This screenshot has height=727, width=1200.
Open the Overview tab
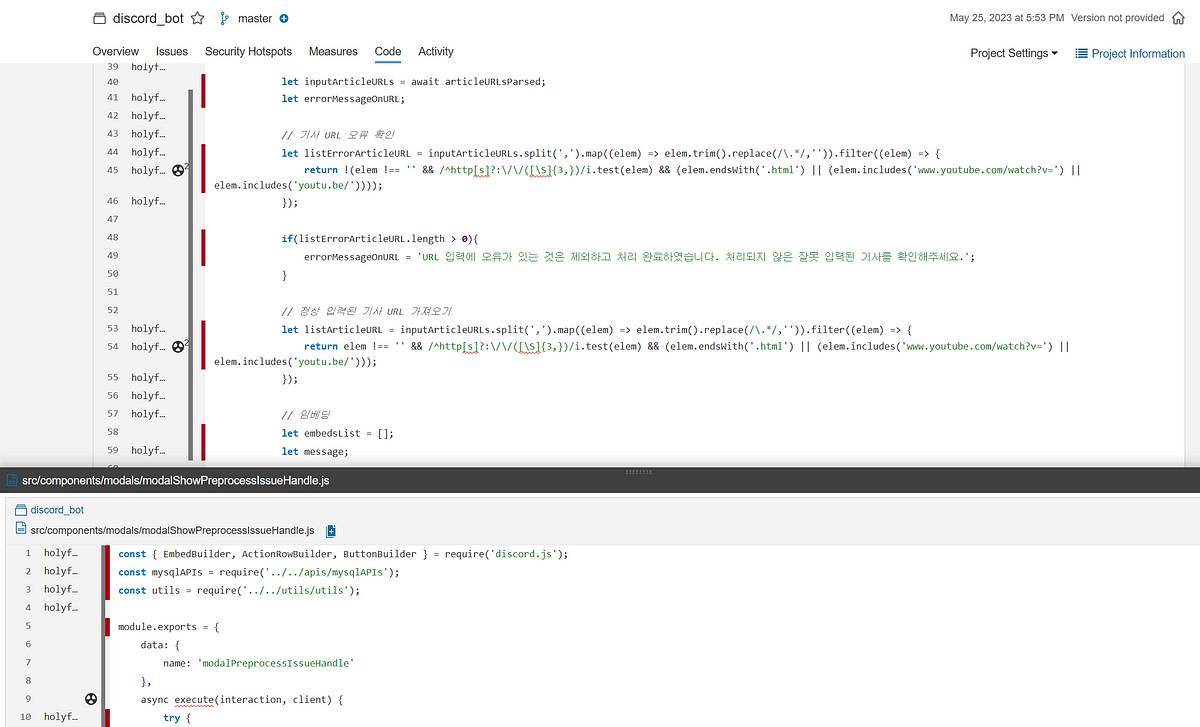116,51
